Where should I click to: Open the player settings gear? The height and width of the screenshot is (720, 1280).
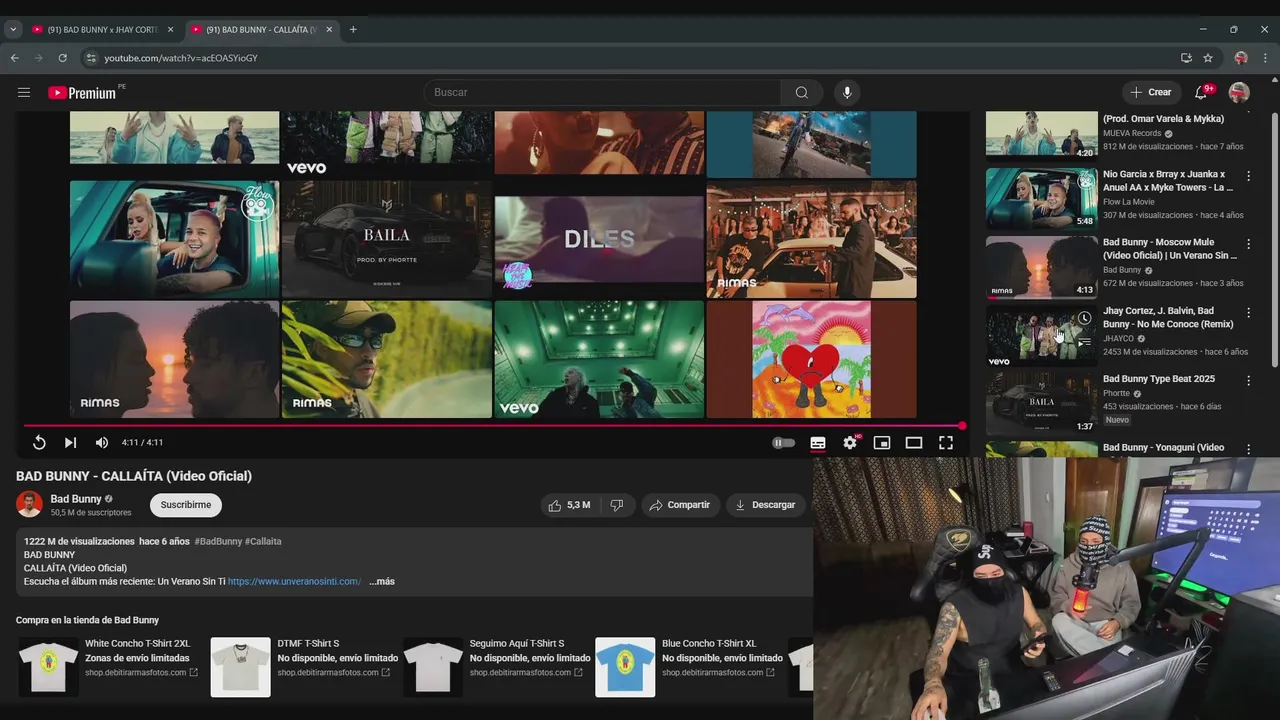[850, 442]
